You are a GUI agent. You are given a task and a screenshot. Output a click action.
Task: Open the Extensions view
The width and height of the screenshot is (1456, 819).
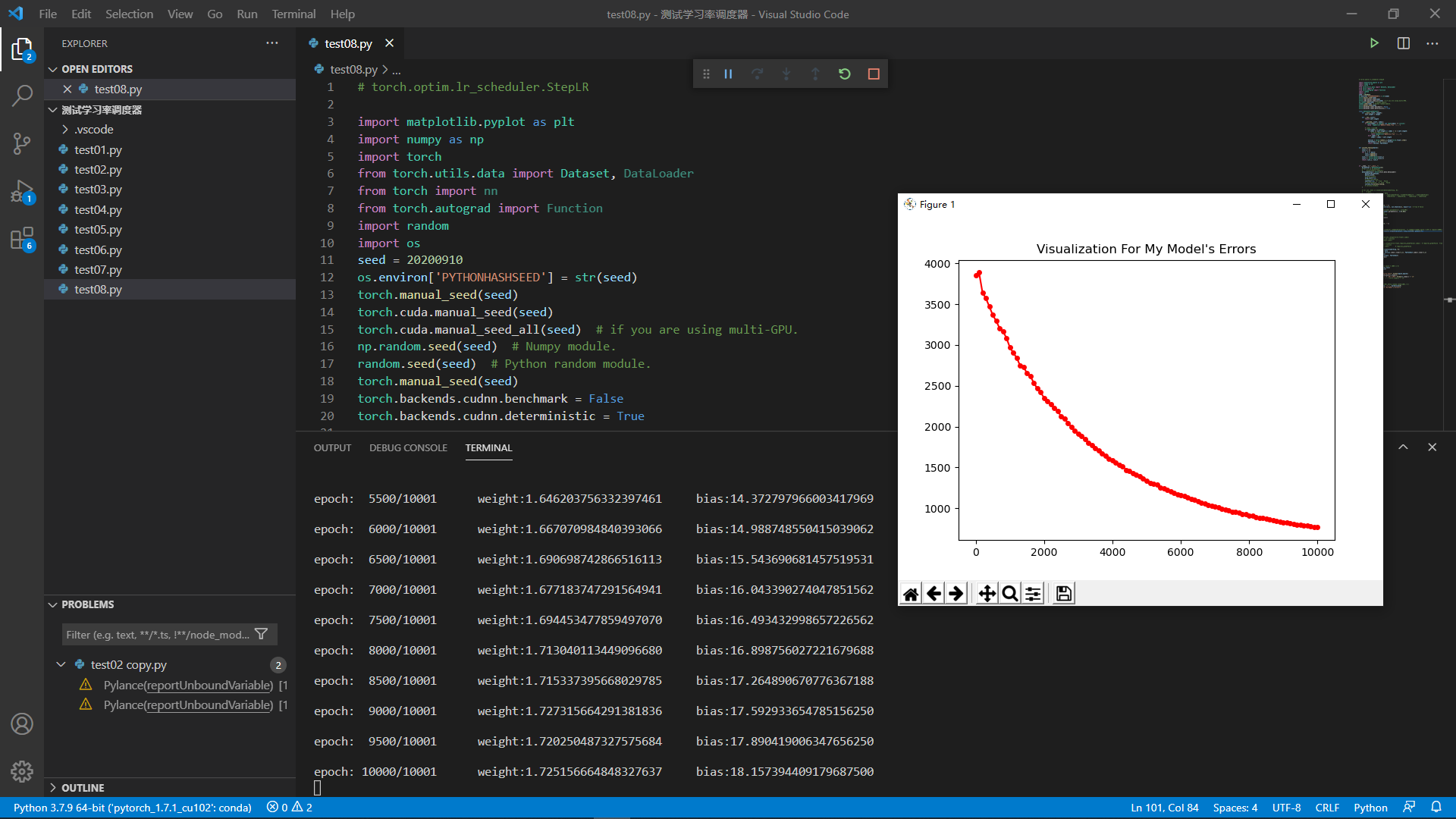point(22,240)
